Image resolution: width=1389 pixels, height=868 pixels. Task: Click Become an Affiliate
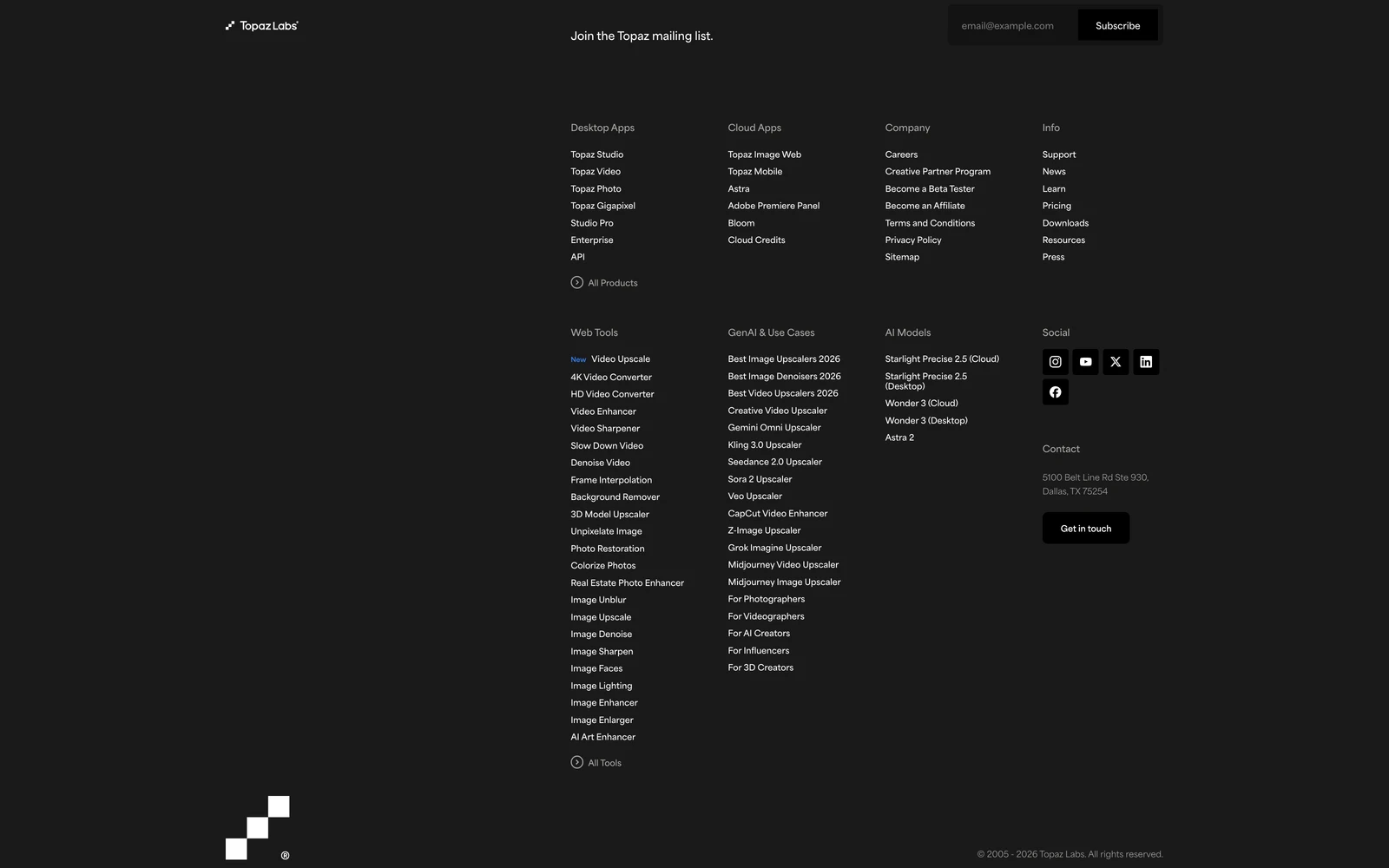[925, 206]
